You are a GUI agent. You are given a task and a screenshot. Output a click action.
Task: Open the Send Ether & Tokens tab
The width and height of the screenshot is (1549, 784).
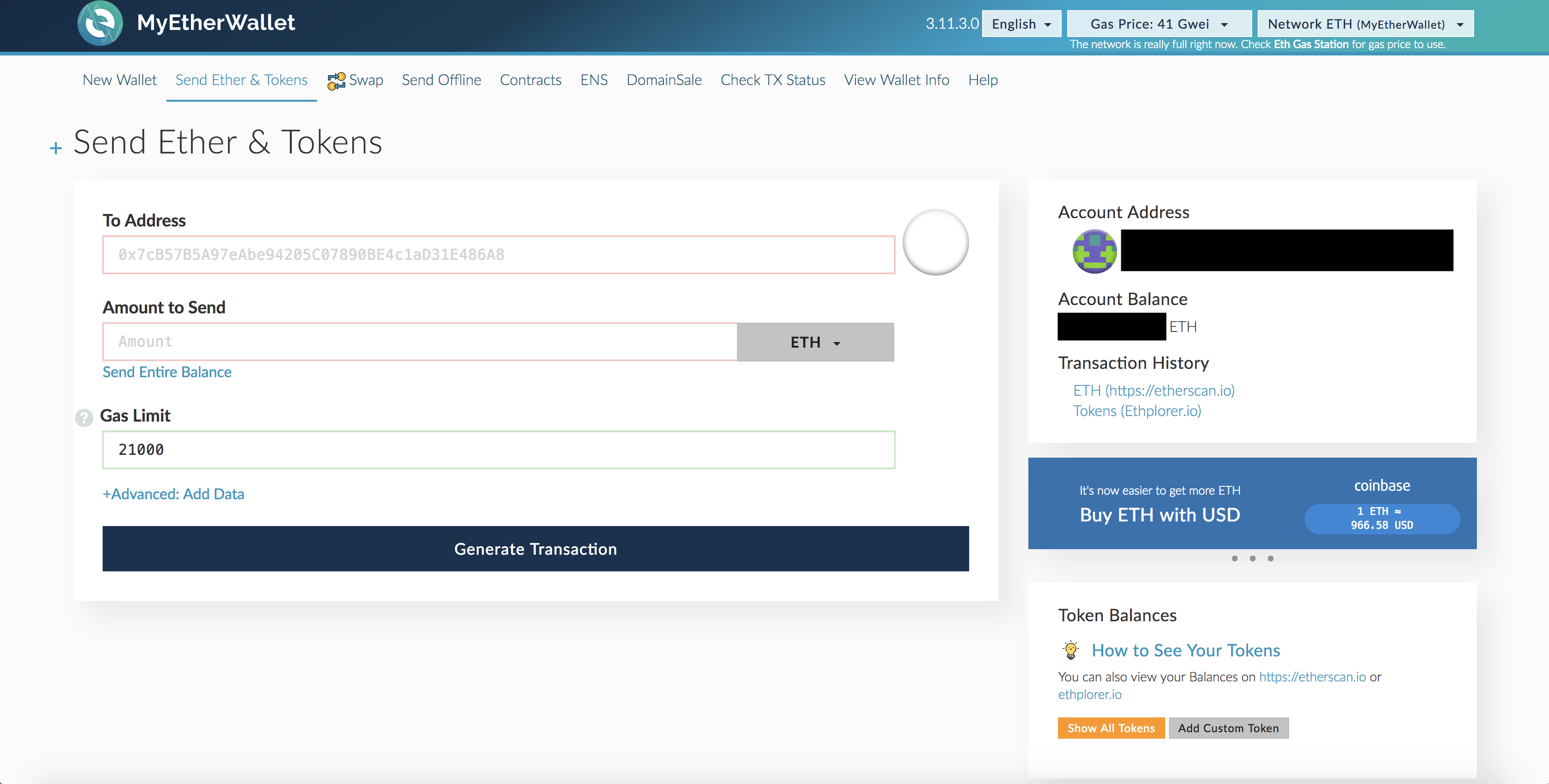(241, 80)
